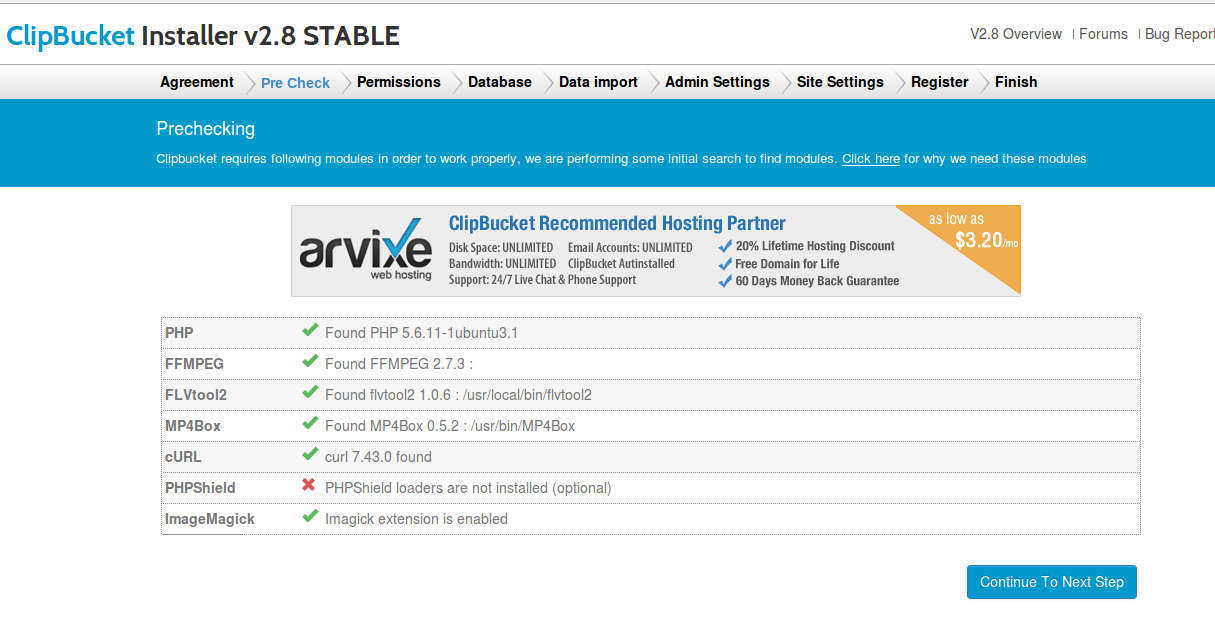Open the Admin Settings step
Image resolution: width=1215 pixels, height=629 pixels.
click(x=717, y=82)
